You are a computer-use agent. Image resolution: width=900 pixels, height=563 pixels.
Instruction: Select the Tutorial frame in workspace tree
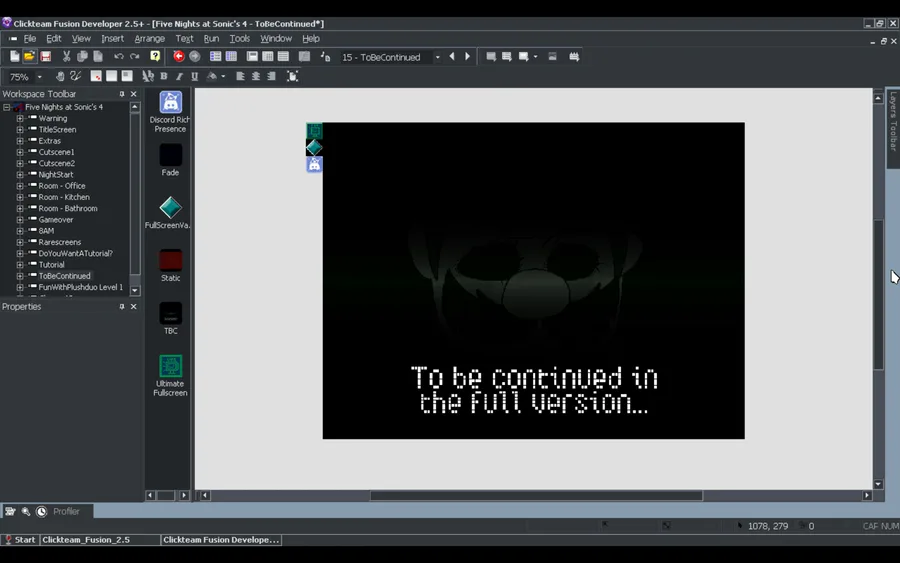tap(52, 265)
